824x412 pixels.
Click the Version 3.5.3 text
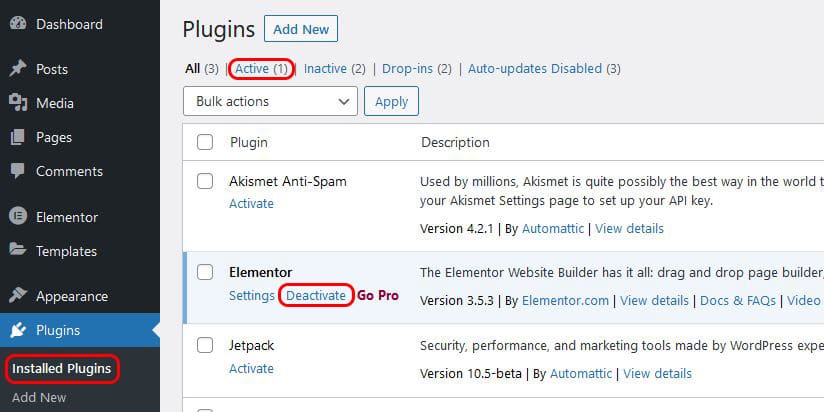[x=457, y=301]
